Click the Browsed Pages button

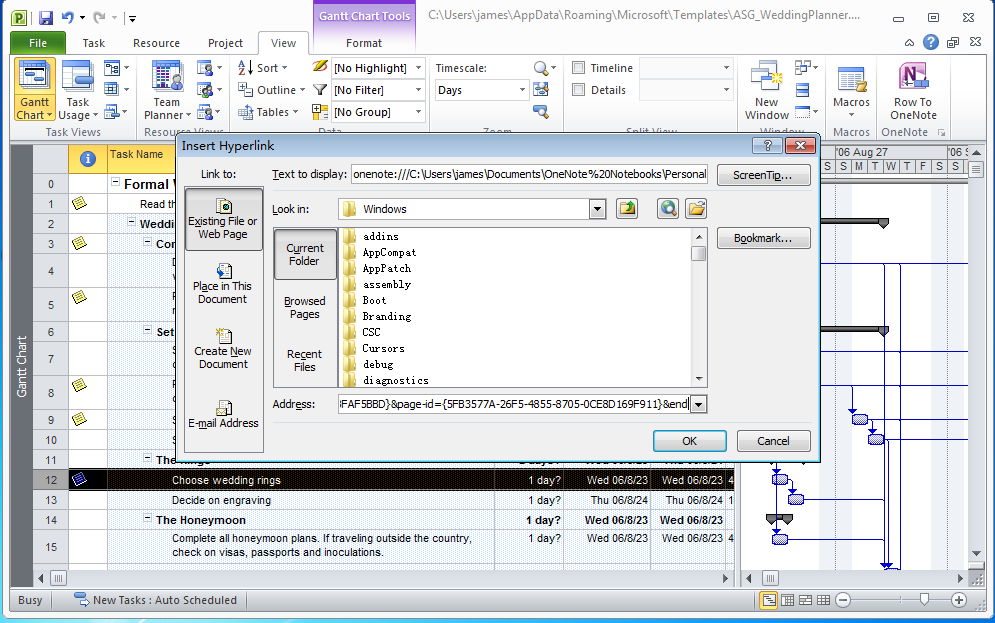click(305, 308)
